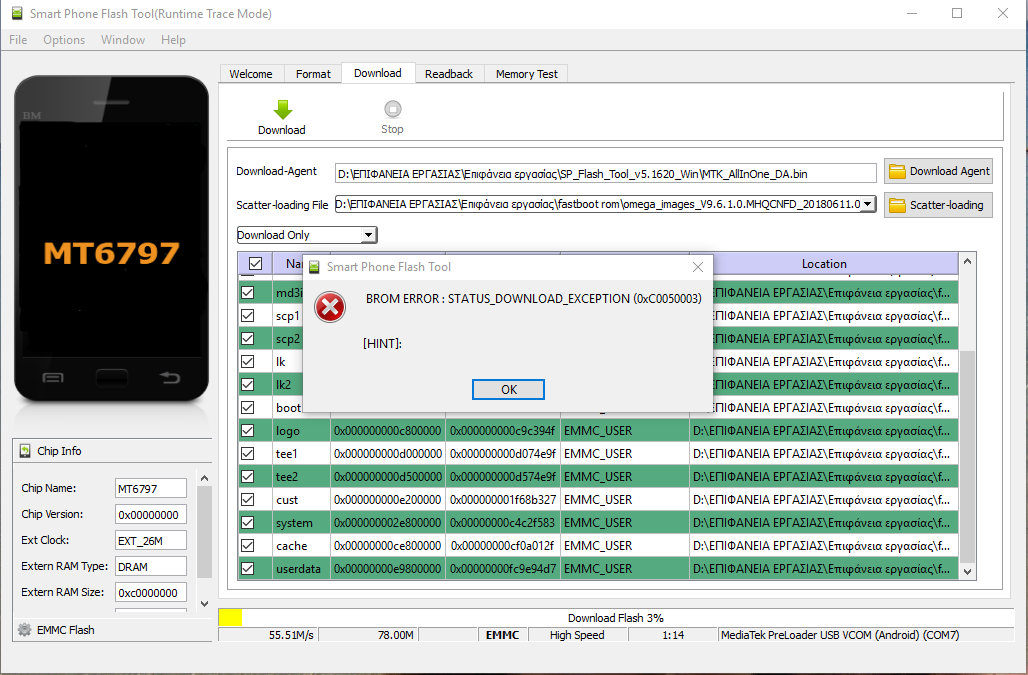This screenshot has height=675, width=1028.
Task: Click the Scatter-loading folder icon
Action: click(x=897, y=205)
